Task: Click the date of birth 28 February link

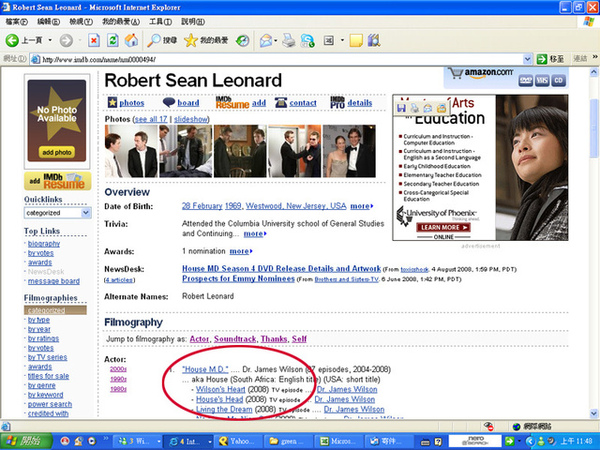Action: click(x=202, y=206)
